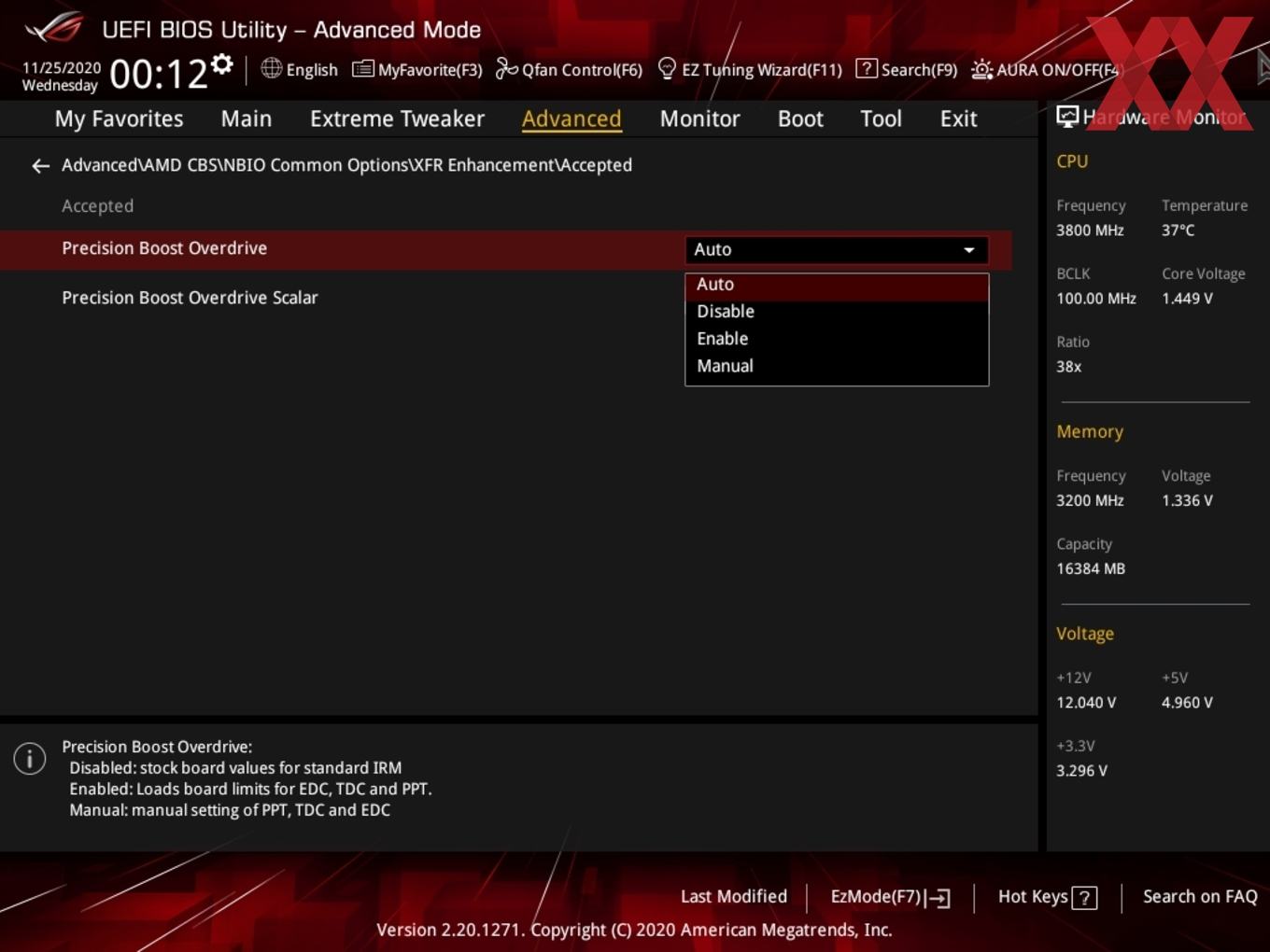Screen dimensions: 1270x952
Task: Click the Core Voltage value 1.449 V
Action: (1187, 299)
